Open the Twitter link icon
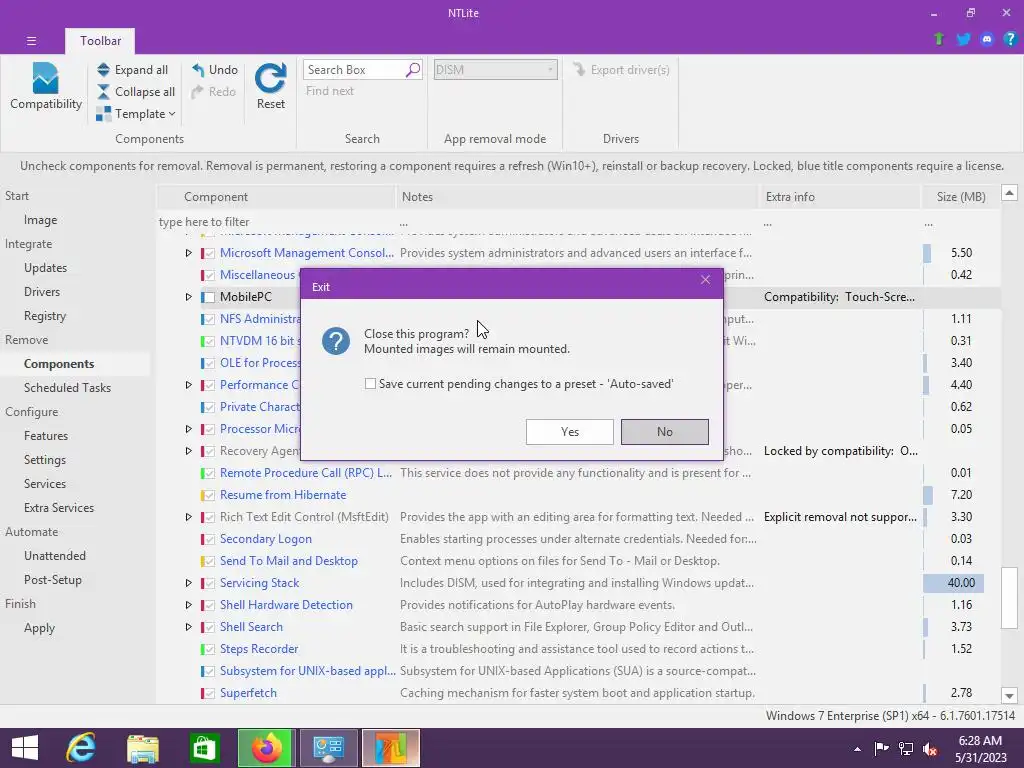1024x768 pixels. coord(963,39)
